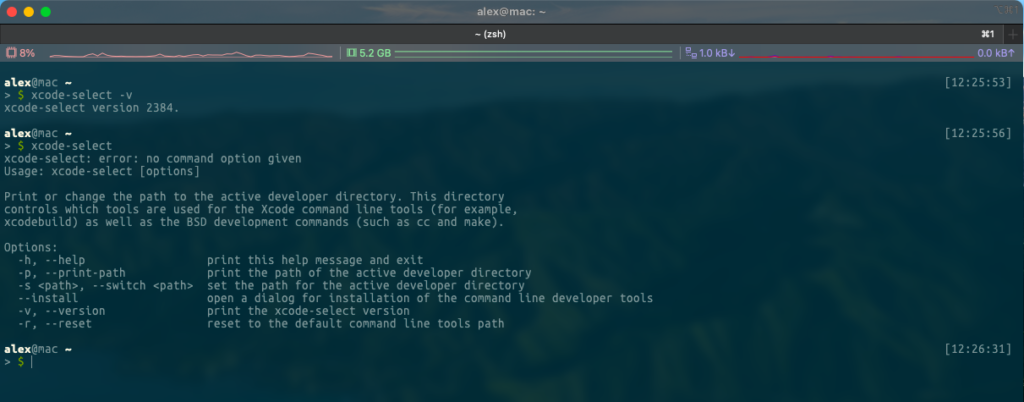Open a new tab with plus button

click(x=1013, y=34)
